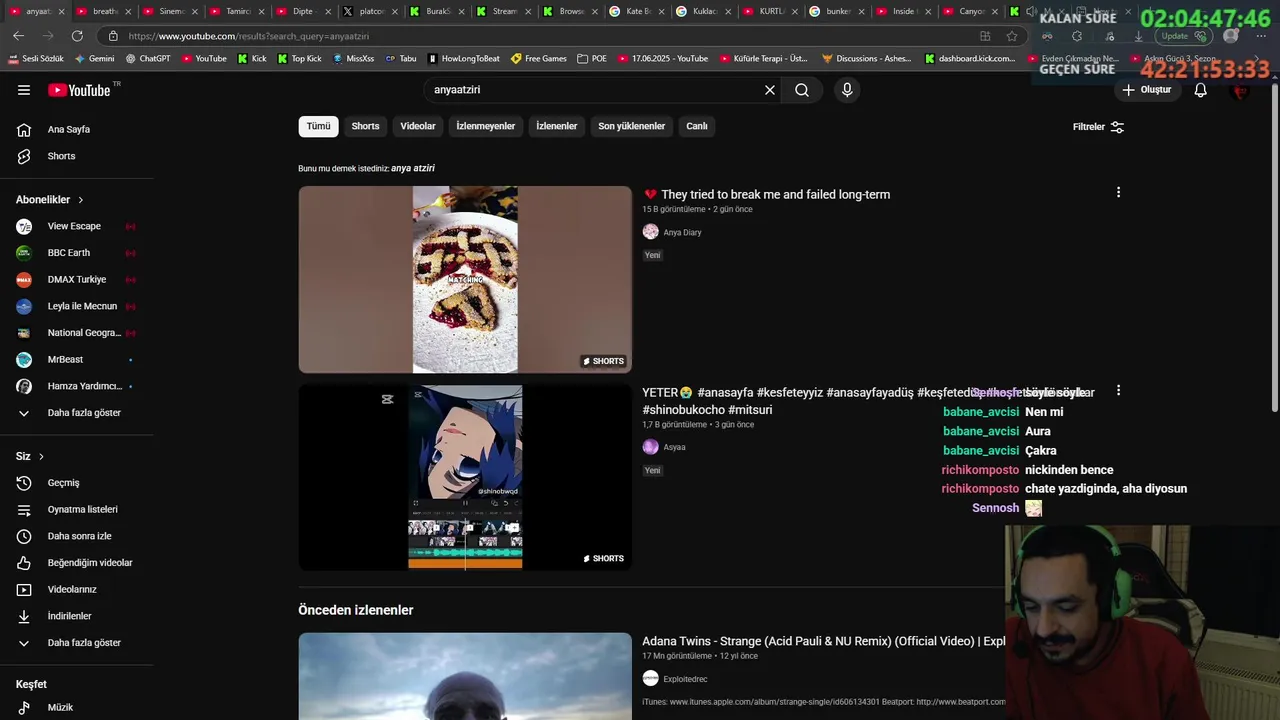Click the address bar URL field
Image resolution: width=1280 pixels, height=720 pixels.
click(540, 36)
